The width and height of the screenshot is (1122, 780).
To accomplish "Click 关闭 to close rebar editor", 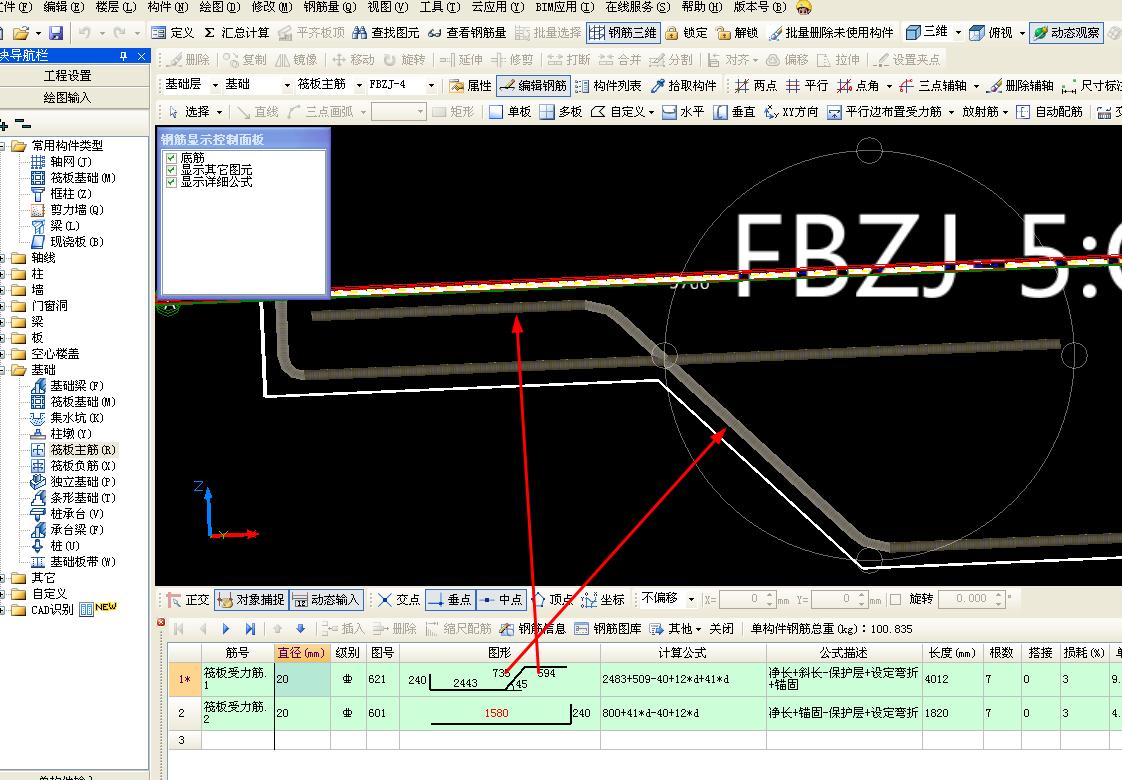I will point(721,628).
